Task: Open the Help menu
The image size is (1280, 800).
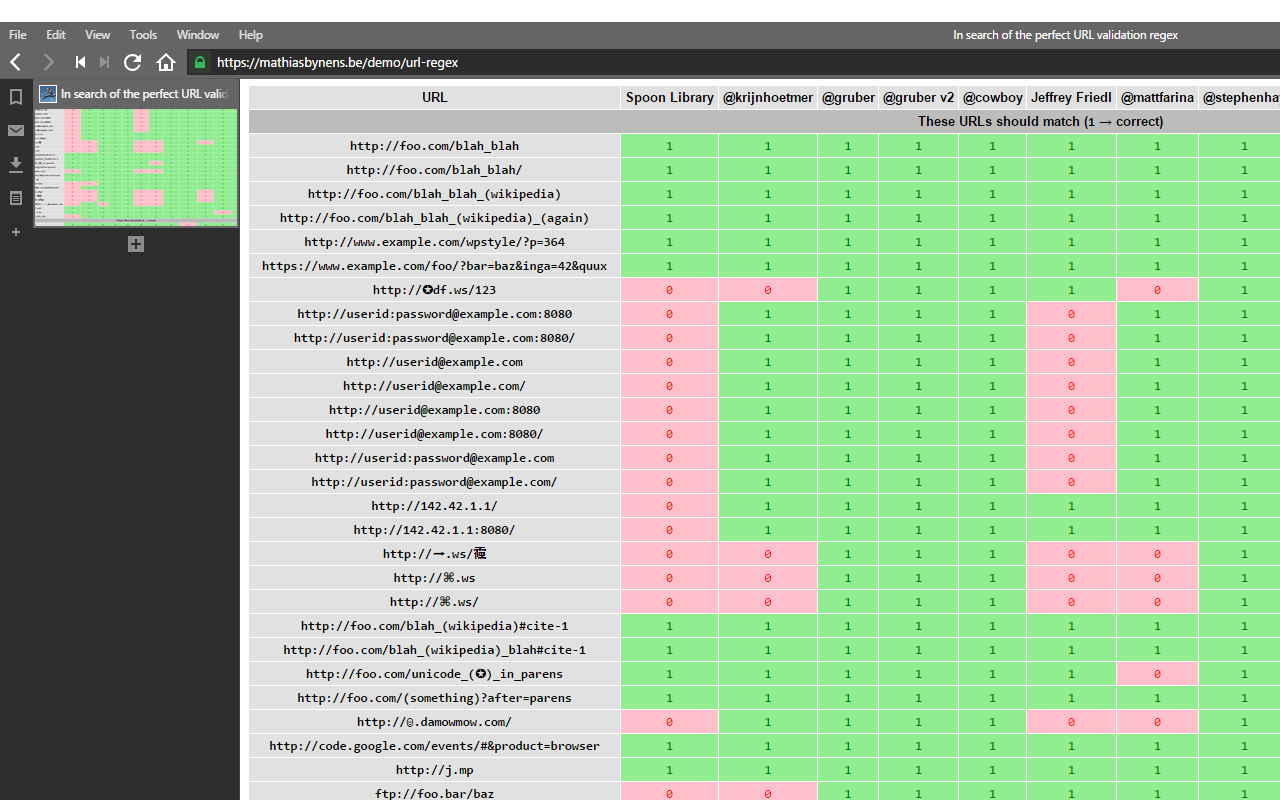Action: pyautogui.click(x=251, y=35)
